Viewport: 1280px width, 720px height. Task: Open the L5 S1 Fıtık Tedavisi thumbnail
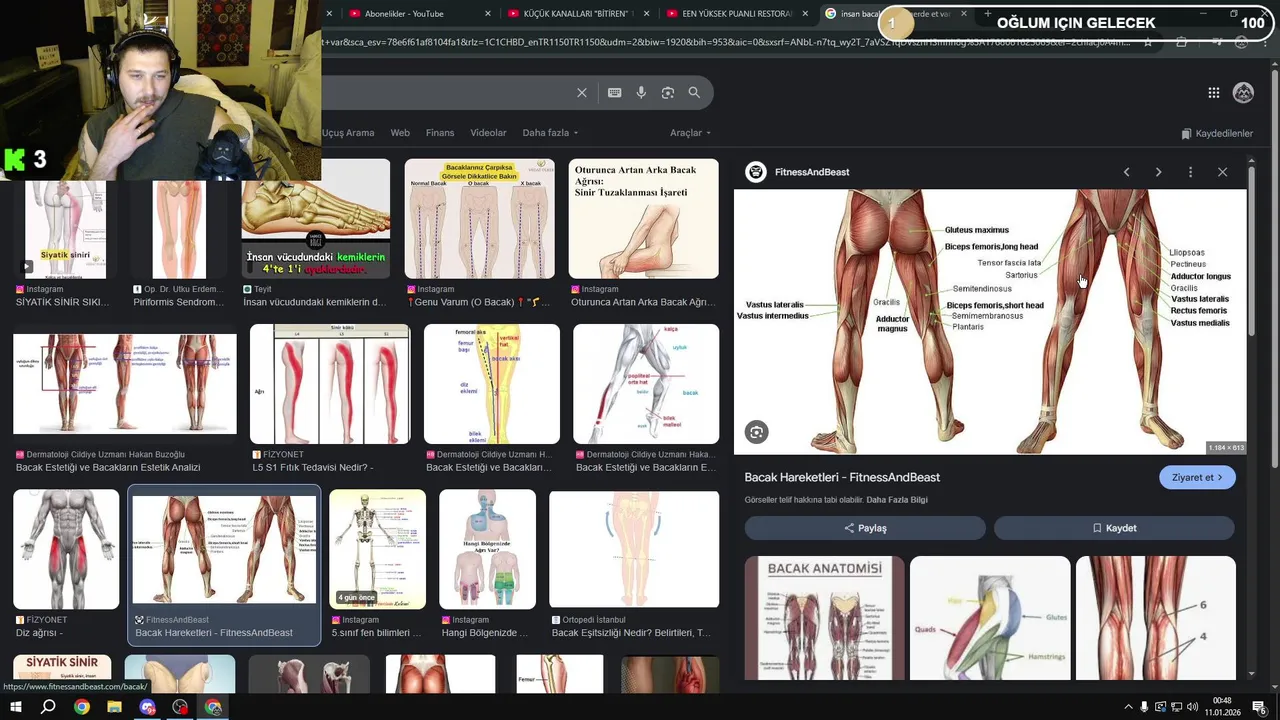click(330, 384)
